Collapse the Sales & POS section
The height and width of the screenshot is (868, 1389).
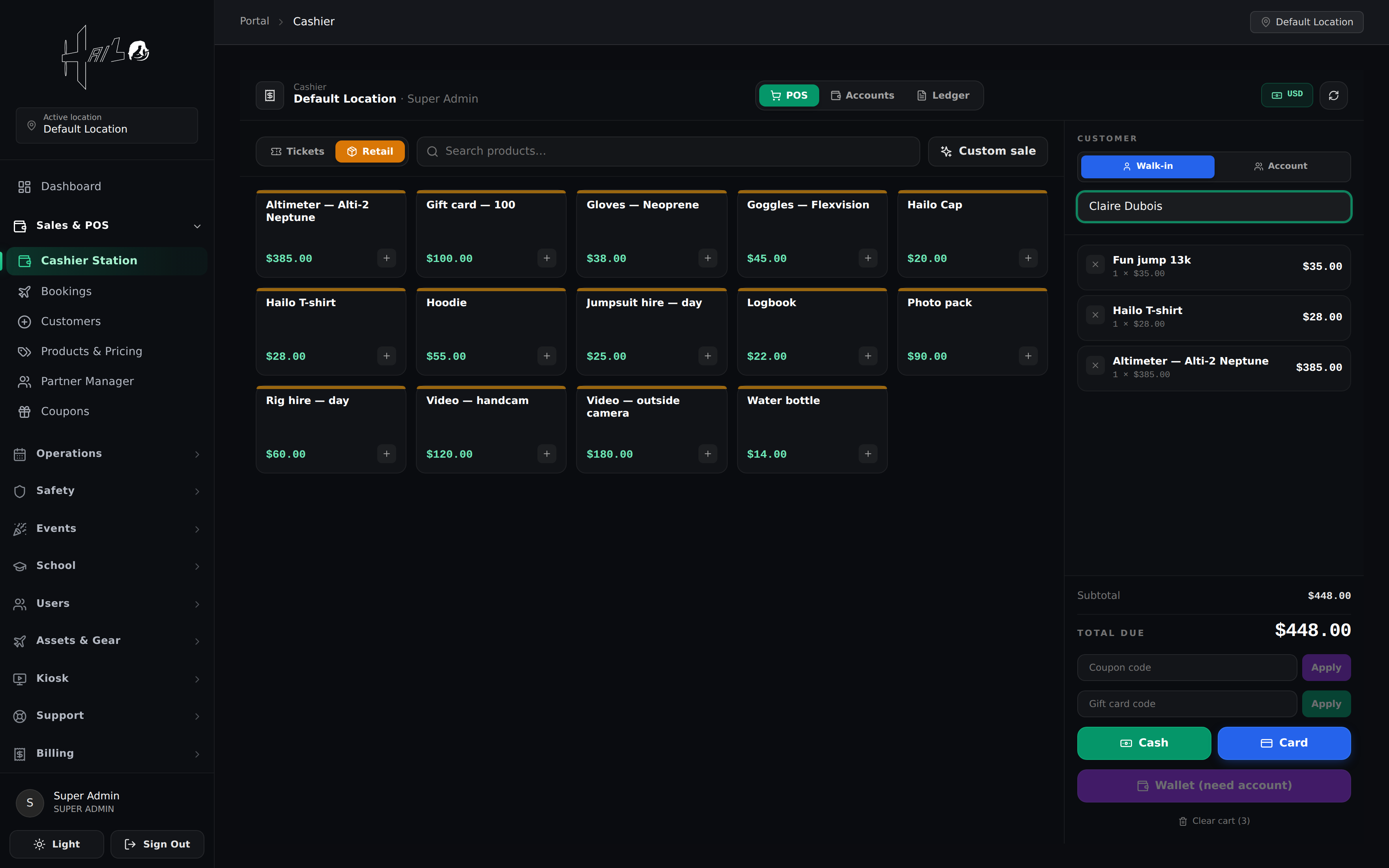(x=107, y=226)
